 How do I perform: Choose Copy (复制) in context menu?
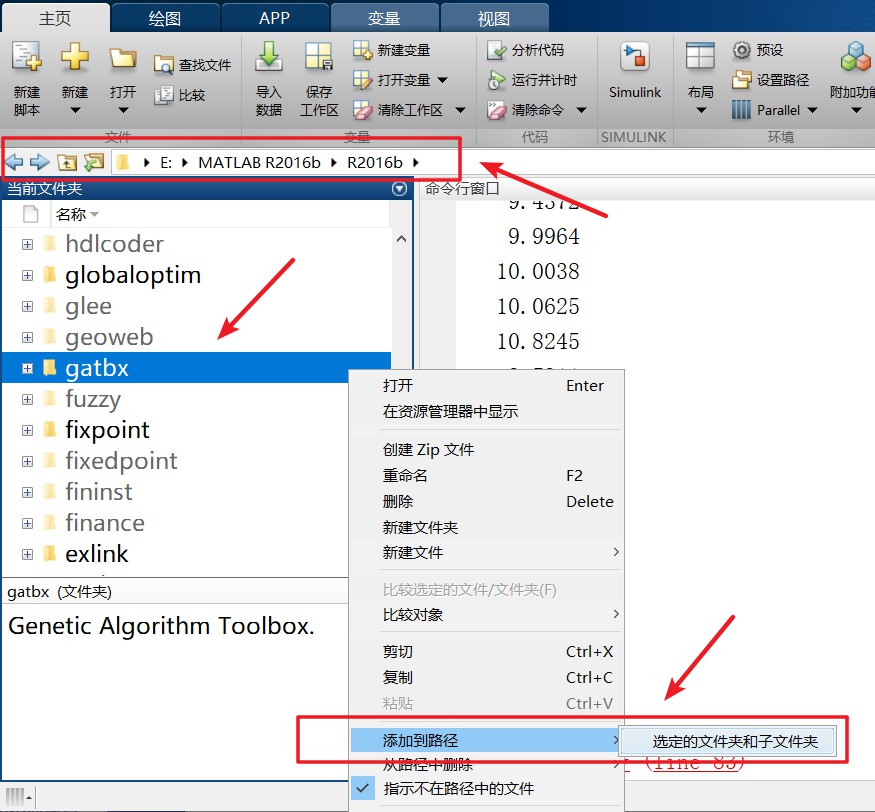[487, 678]
